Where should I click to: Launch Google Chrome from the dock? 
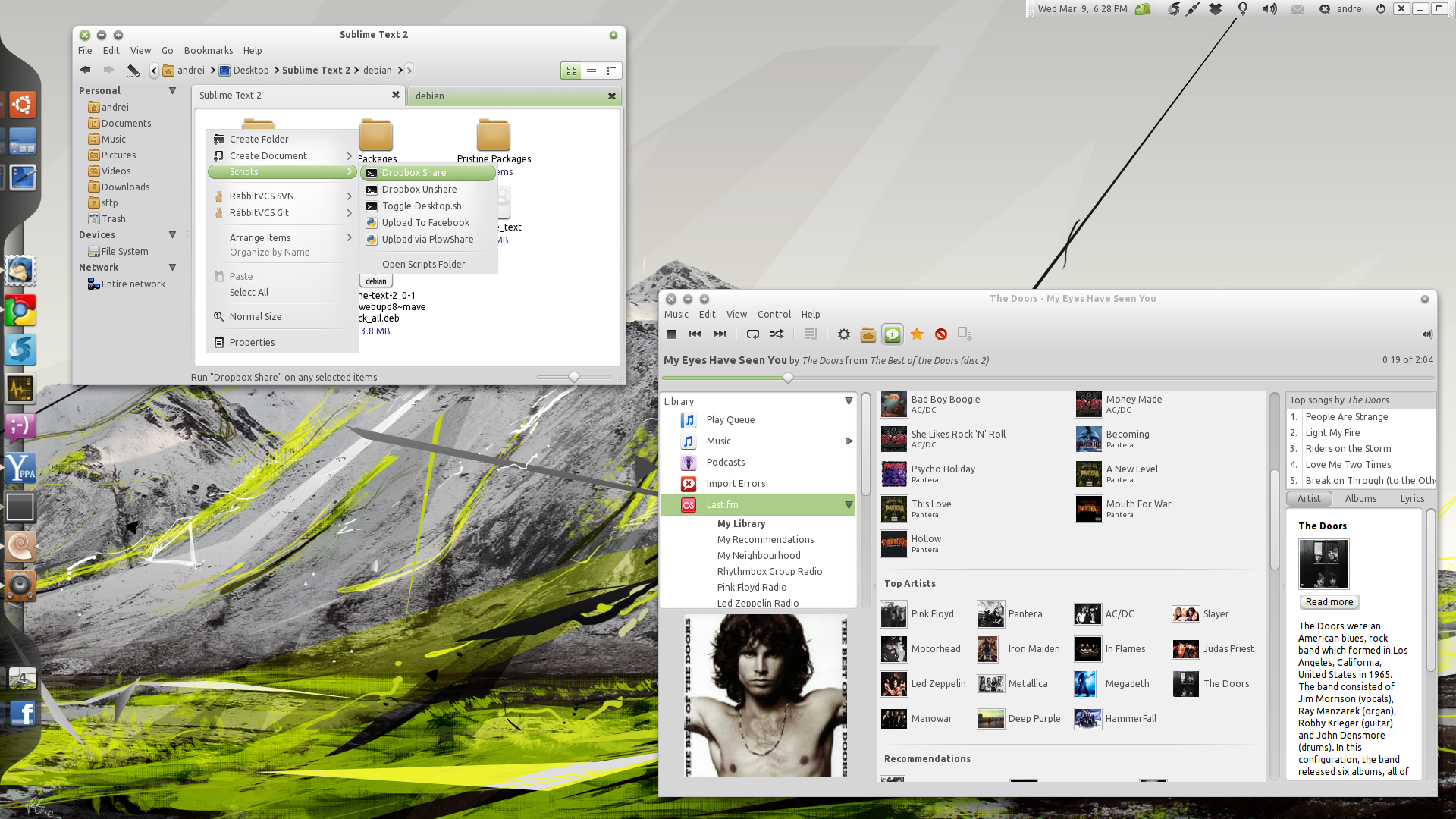coord(20,311)
